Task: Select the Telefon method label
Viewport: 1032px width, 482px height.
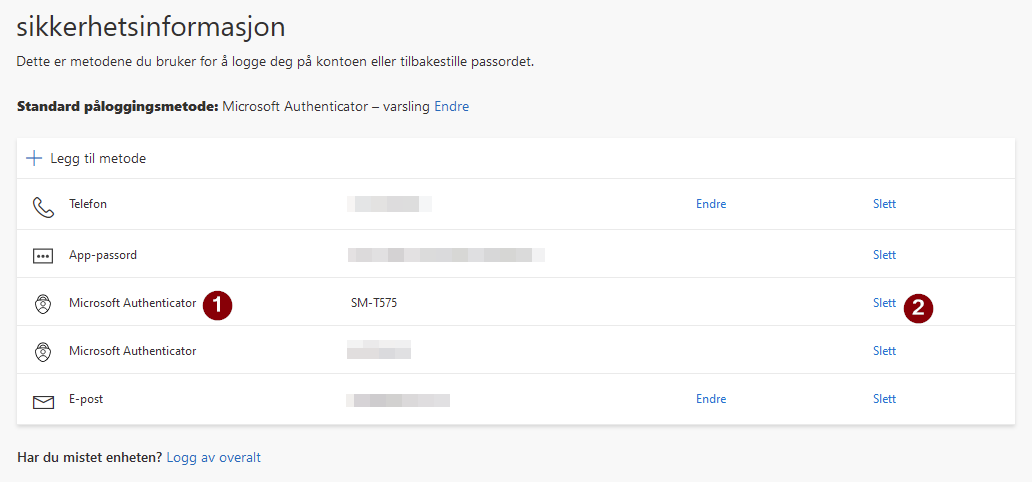Action: click(x=88, y=204)
